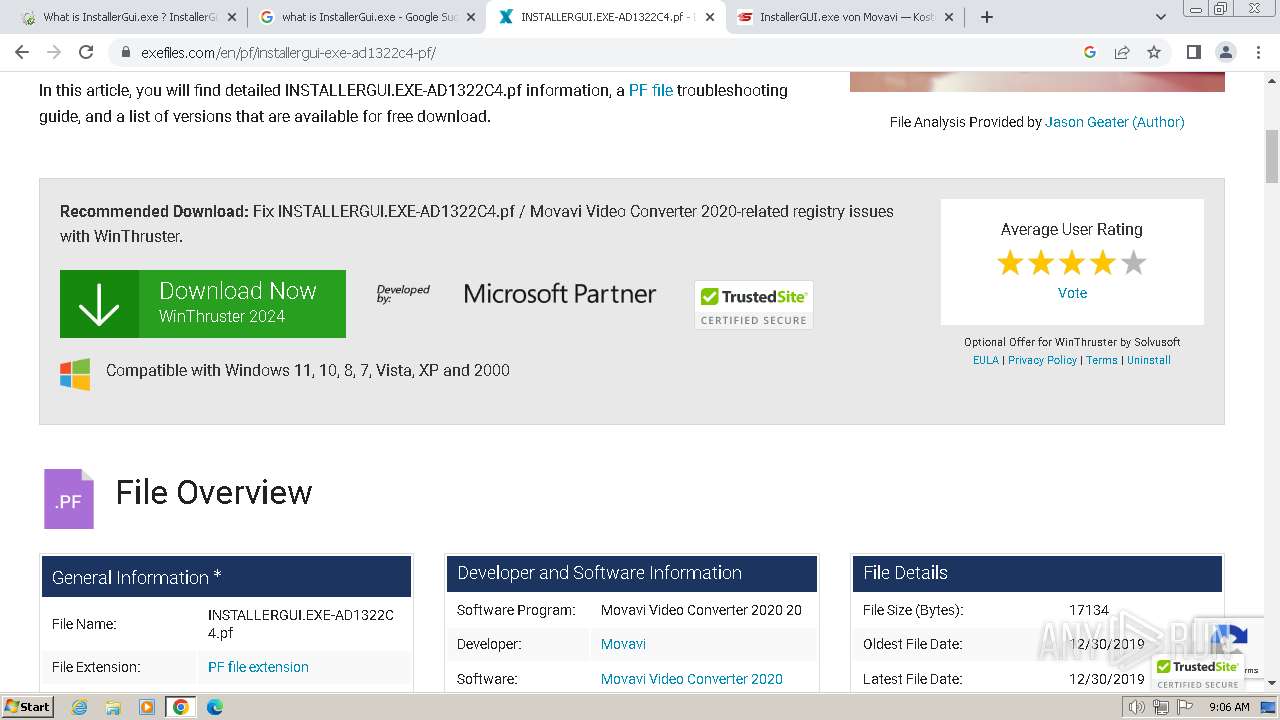Open File Explorer from taskbar
This screenshot has width=1280, height=720.
pyautogui.click(x=113, y=707)
